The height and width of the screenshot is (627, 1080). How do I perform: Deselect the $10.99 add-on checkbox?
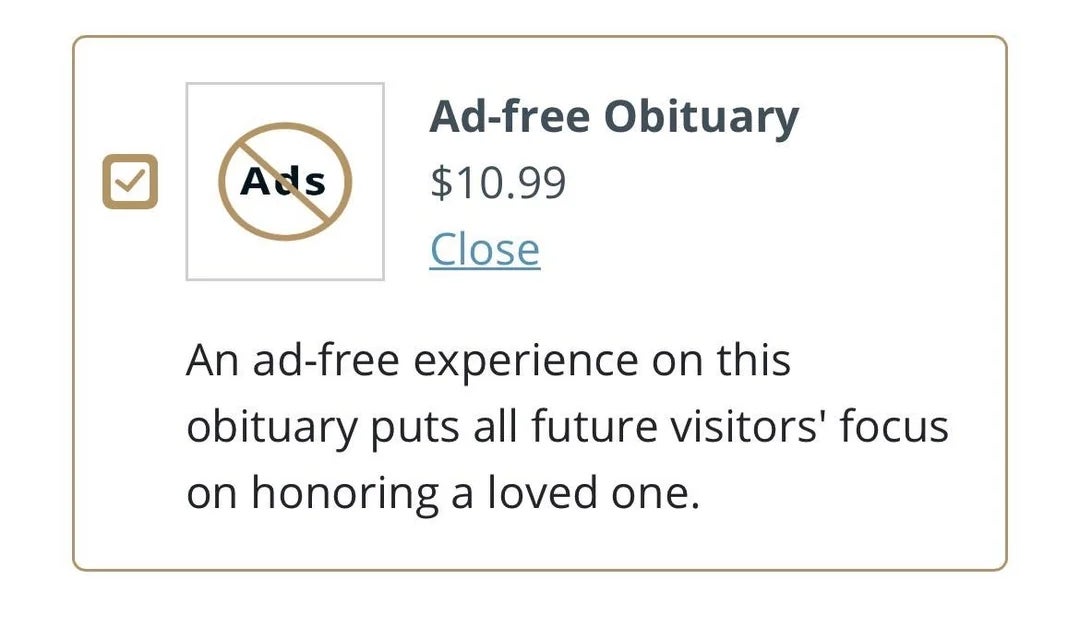click(x=130, y=182)
